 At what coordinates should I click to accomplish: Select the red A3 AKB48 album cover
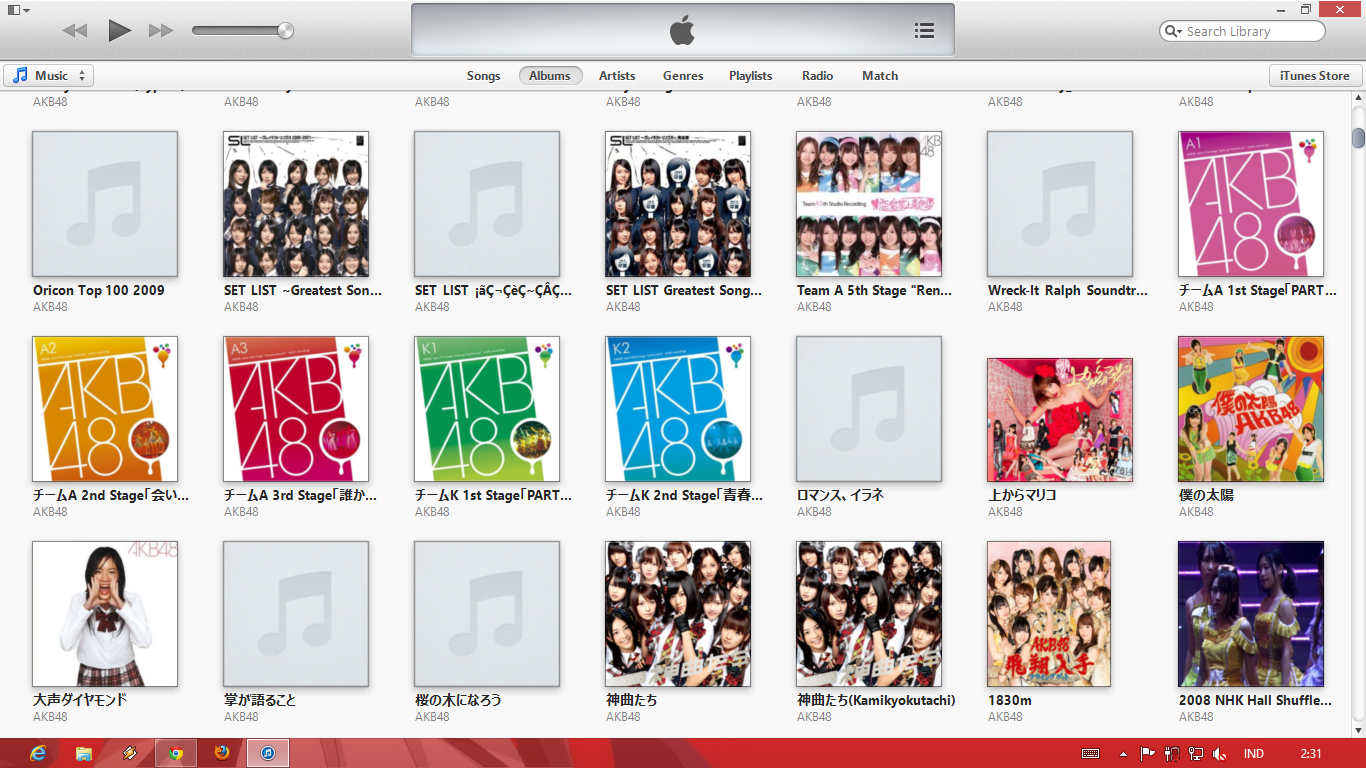click(x=296, y=409)
